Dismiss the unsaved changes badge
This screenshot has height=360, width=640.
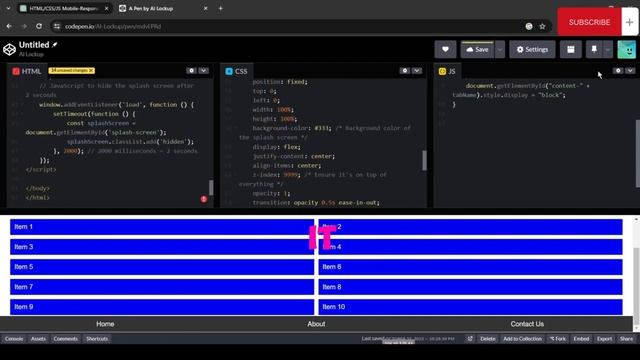click(91, 71)
